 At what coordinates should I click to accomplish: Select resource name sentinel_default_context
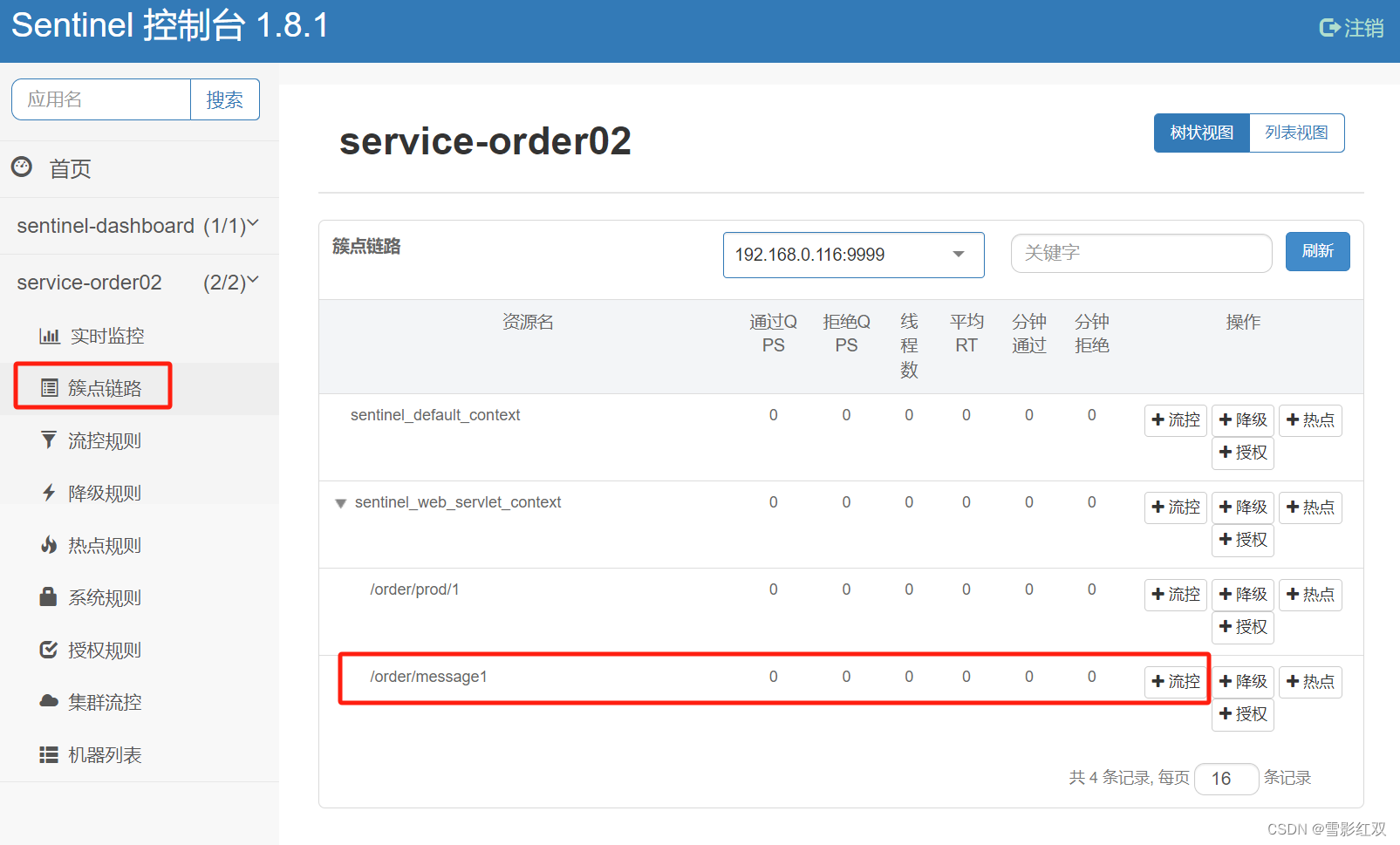(x=435, y=415)
